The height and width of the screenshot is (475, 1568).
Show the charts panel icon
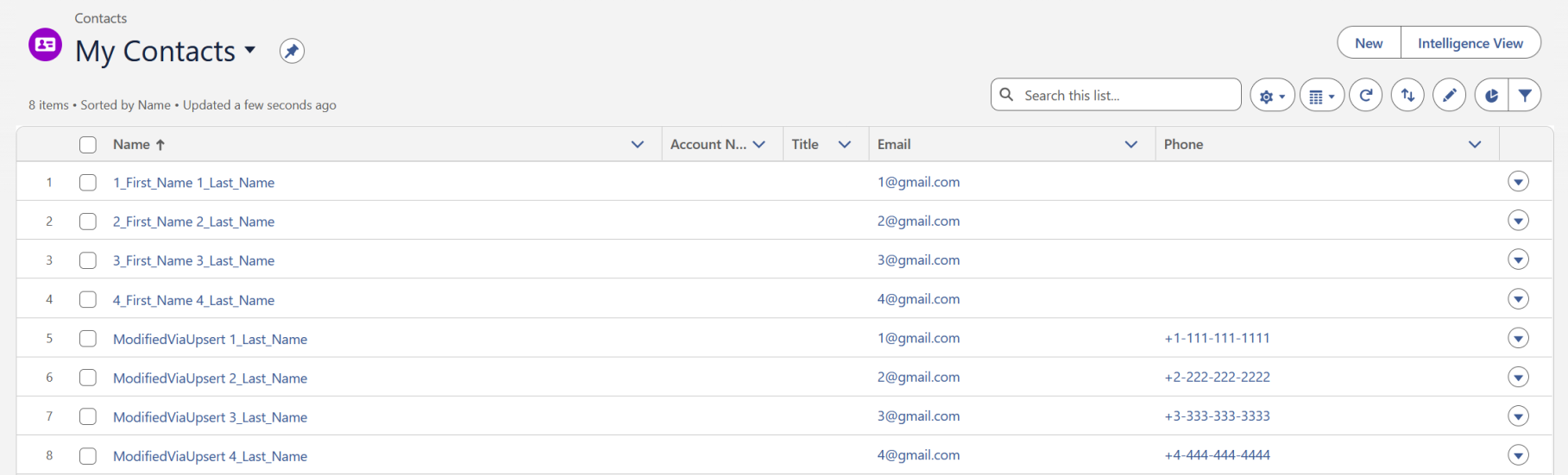click(x=1491, y=96)
